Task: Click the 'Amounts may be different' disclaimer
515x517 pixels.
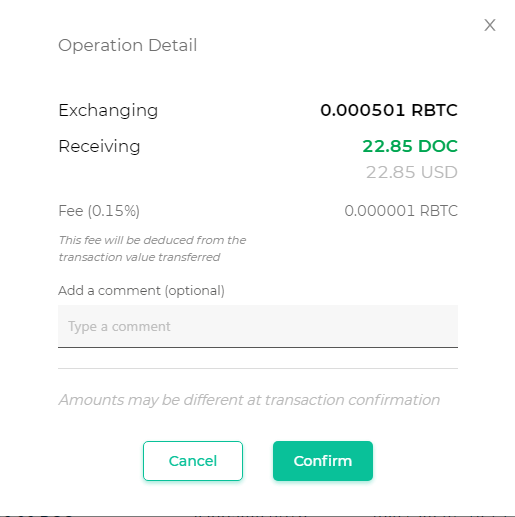Action: (x=249, y=400)
